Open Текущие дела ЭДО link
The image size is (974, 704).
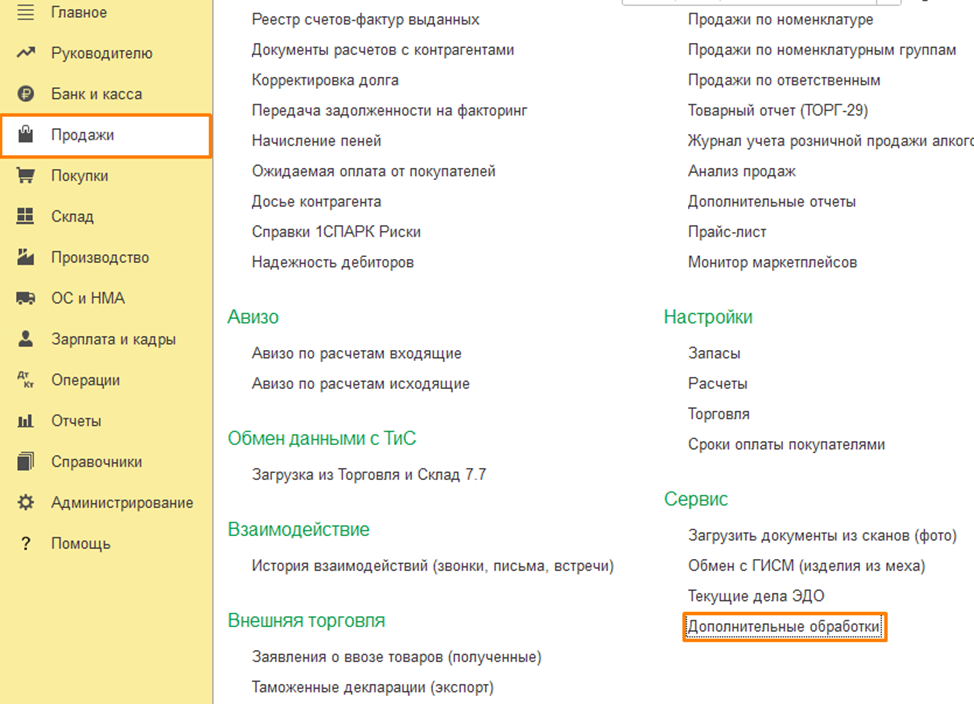click(756, 596)
